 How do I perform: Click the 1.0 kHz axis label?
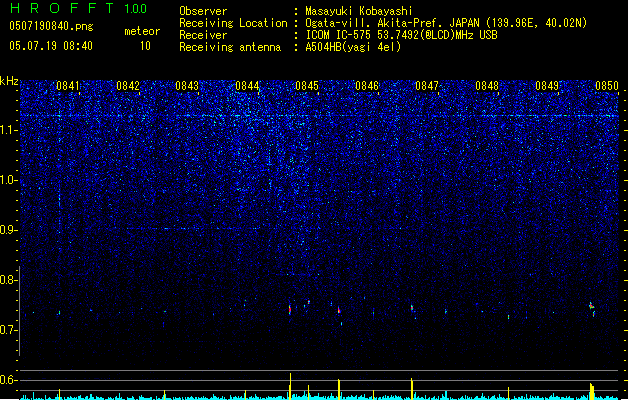(x=8, y=180)
